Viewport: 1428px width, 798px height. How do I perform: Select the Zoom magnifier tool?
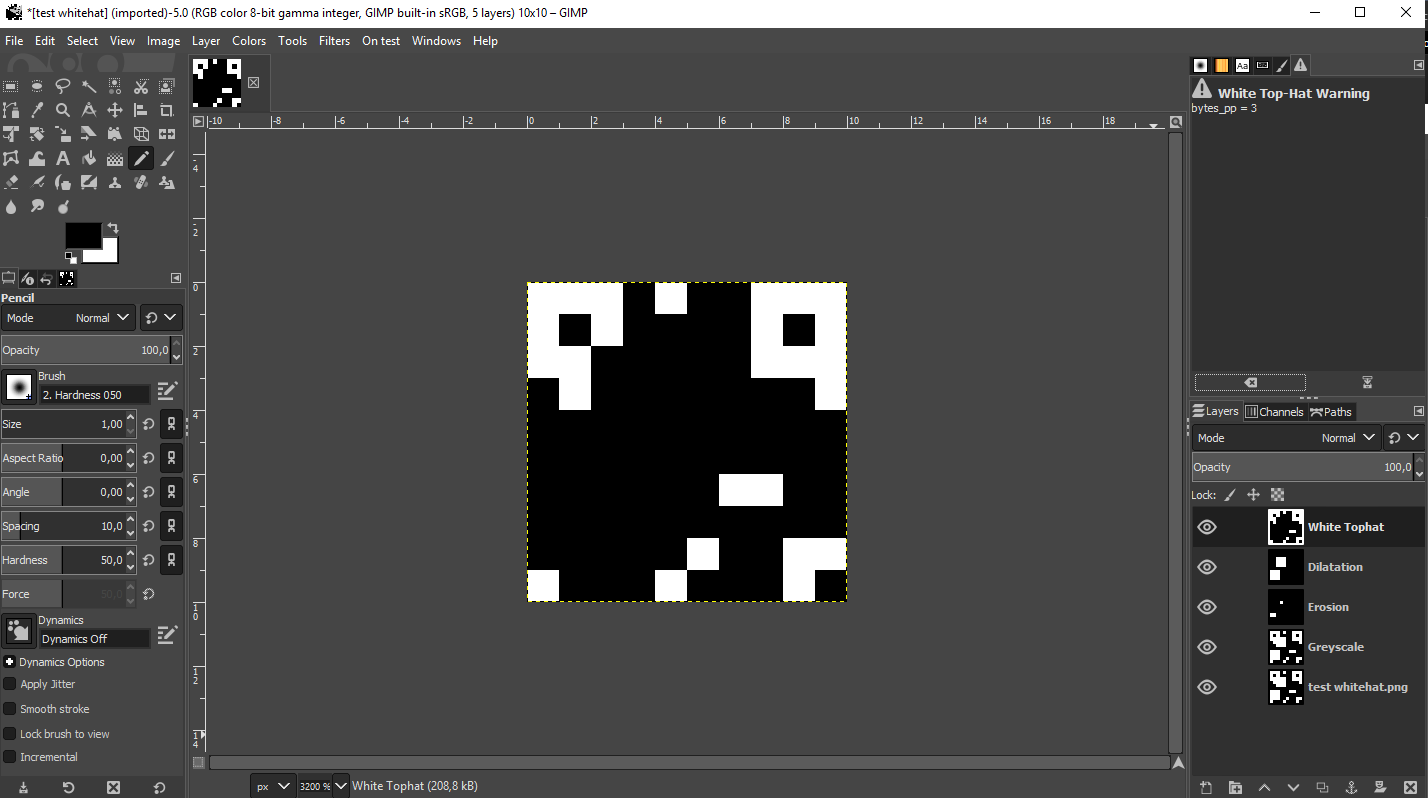[x=63, y=110]
